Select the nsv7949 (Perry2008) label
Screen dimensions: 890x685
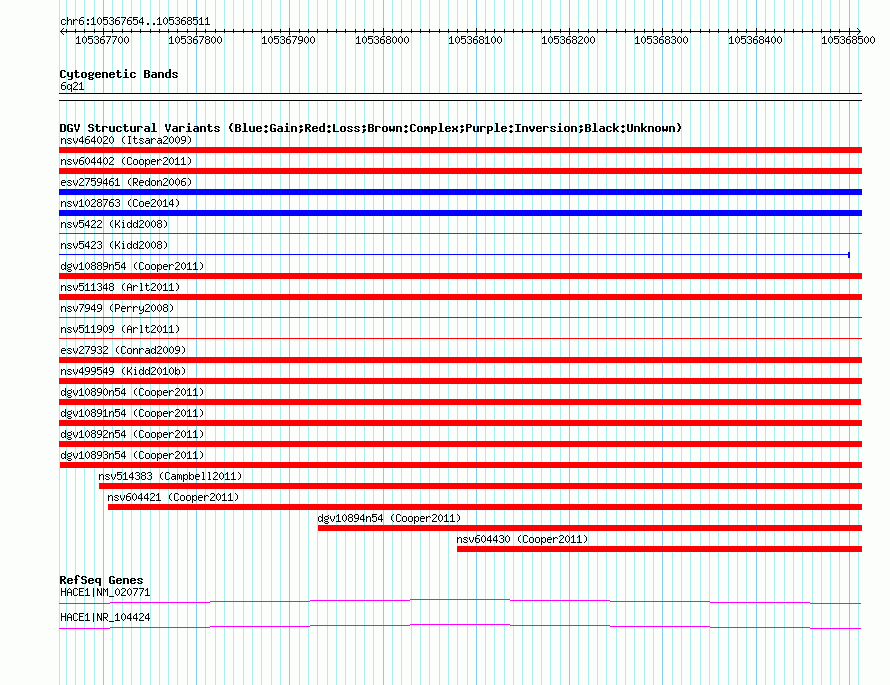pos(117,308)
